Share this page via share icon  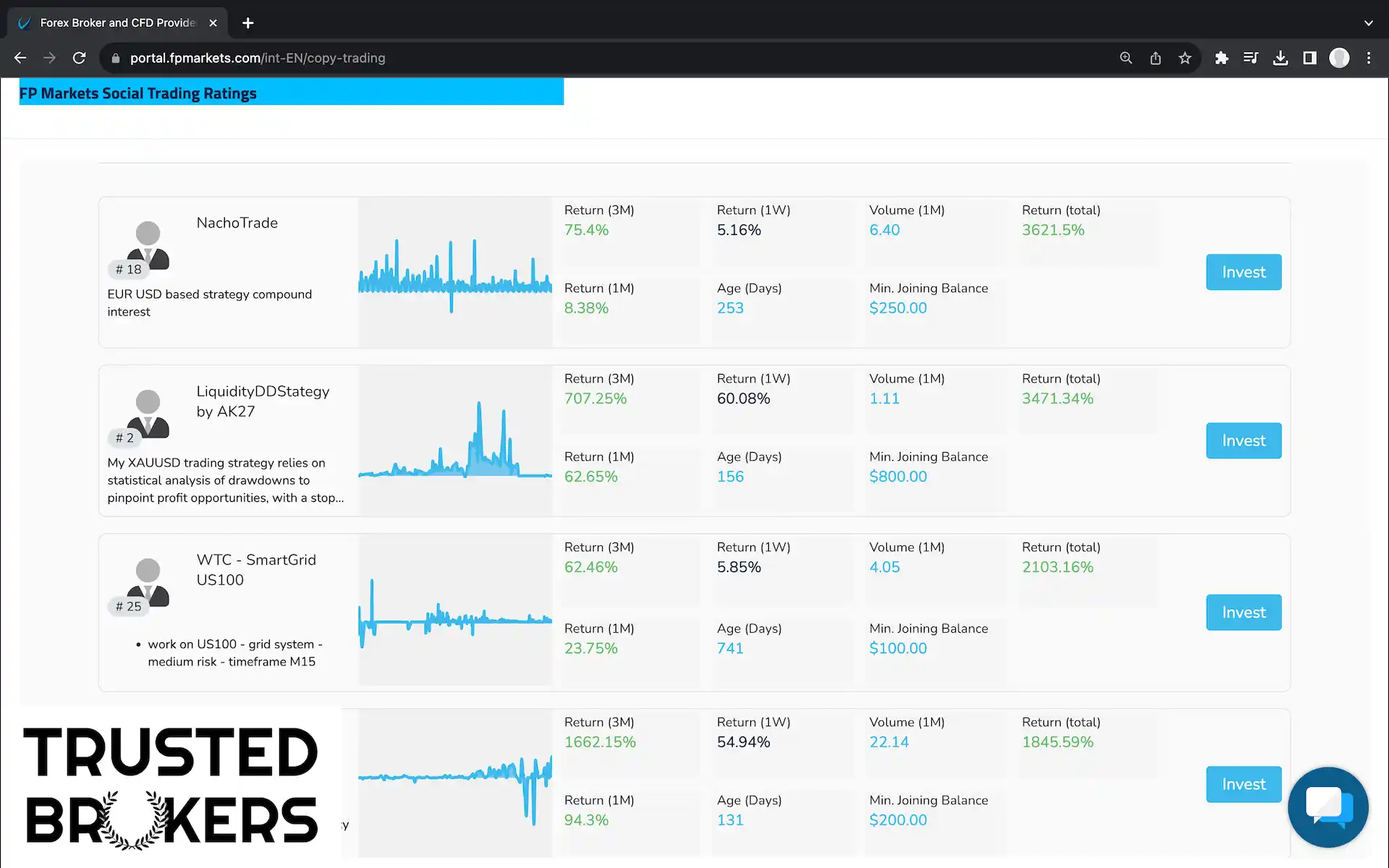tap(1155, 58)
